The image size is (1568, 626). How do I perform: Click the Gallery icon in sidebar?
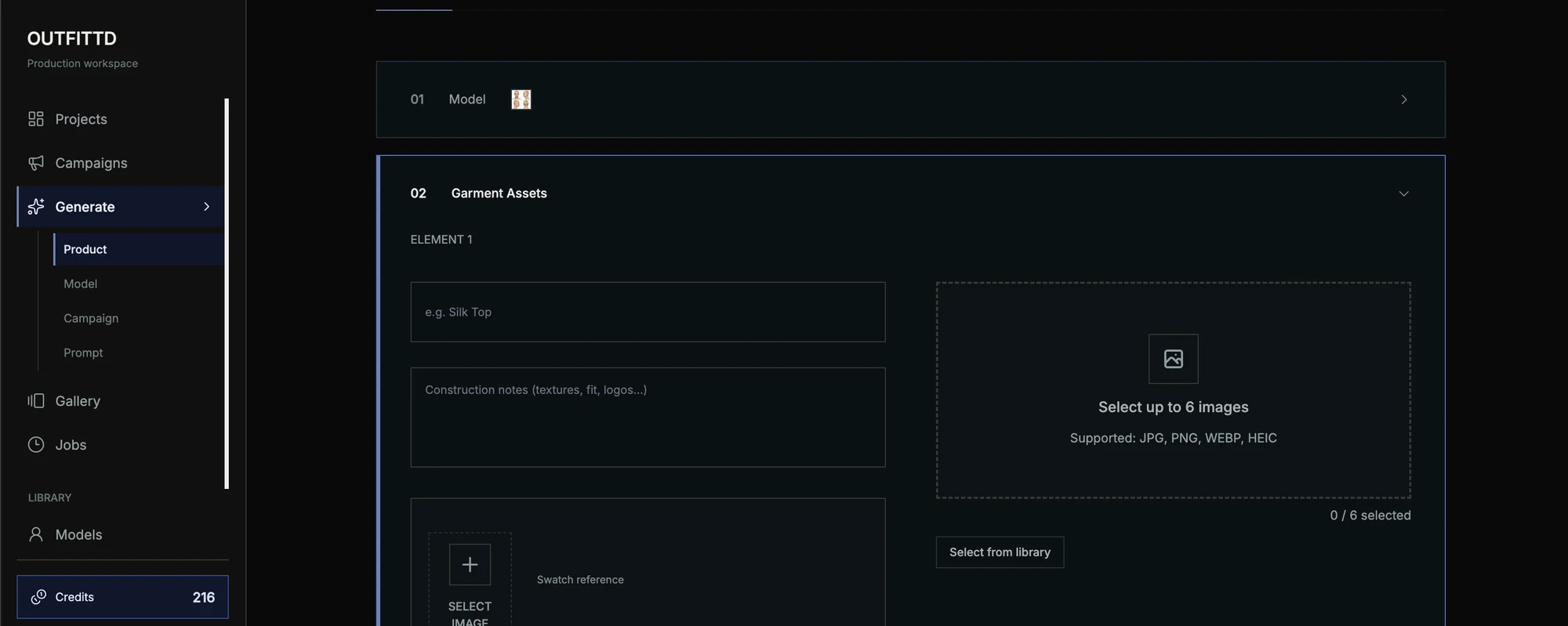tap(36, 401)
